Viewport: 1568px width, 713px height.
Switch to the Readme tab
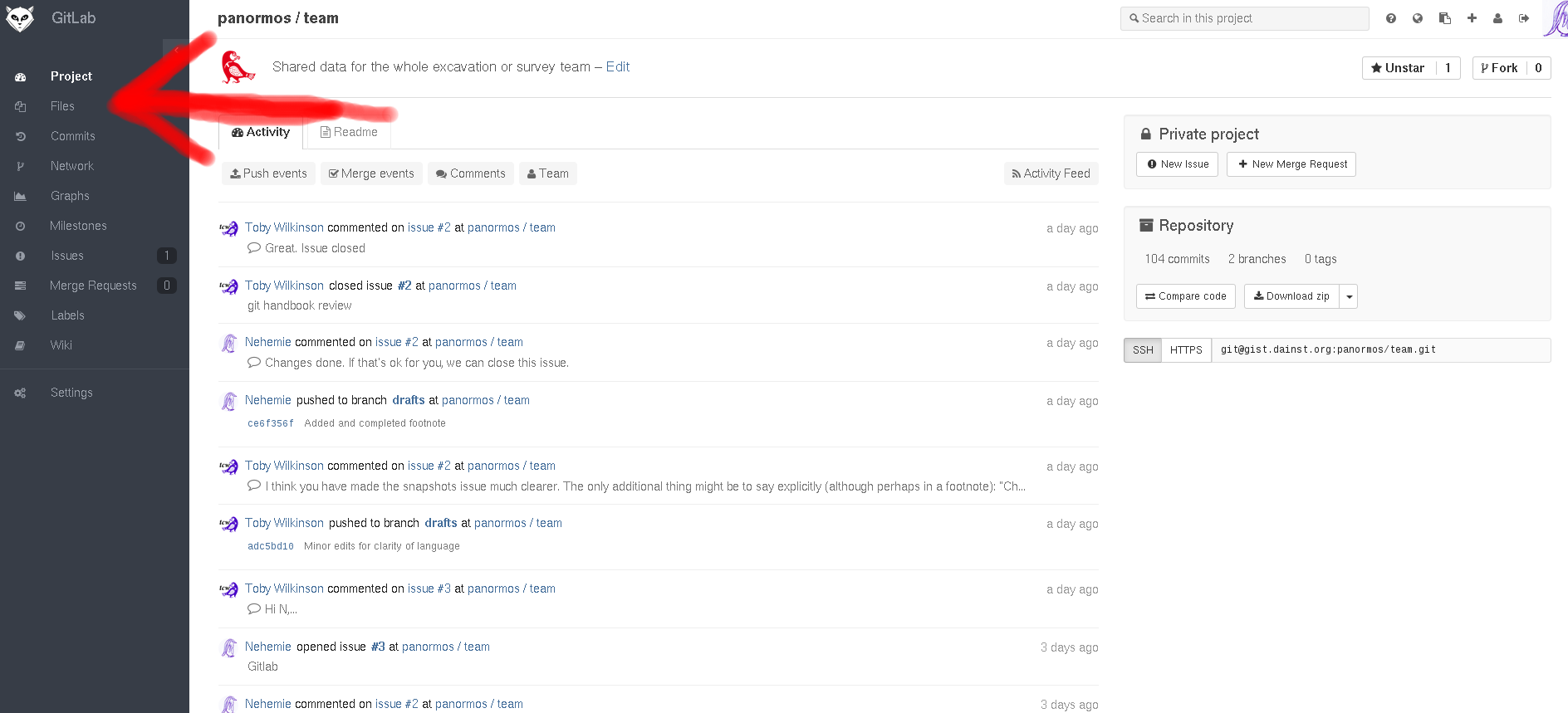pos(349,132)
